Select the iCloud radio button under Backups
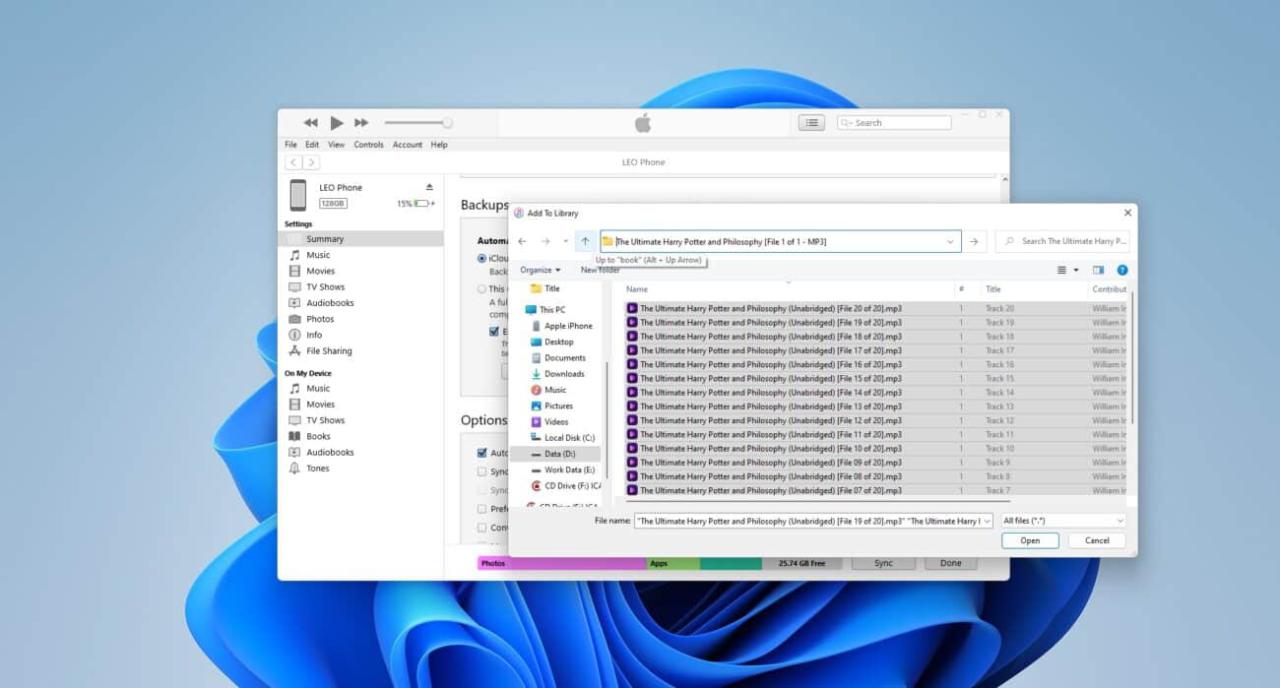 (x=482, y=258)
